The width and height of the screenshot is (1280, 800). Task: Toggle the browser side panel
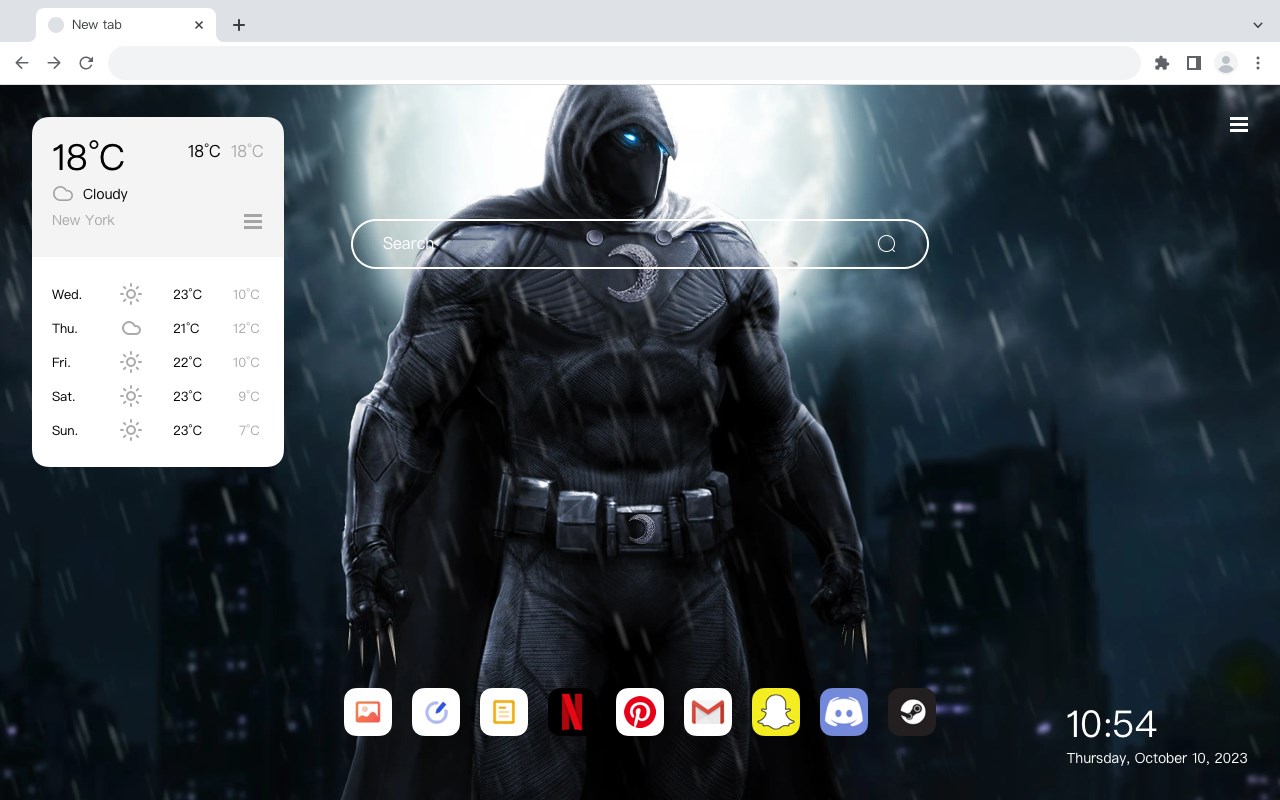[x=1193, y=63]
